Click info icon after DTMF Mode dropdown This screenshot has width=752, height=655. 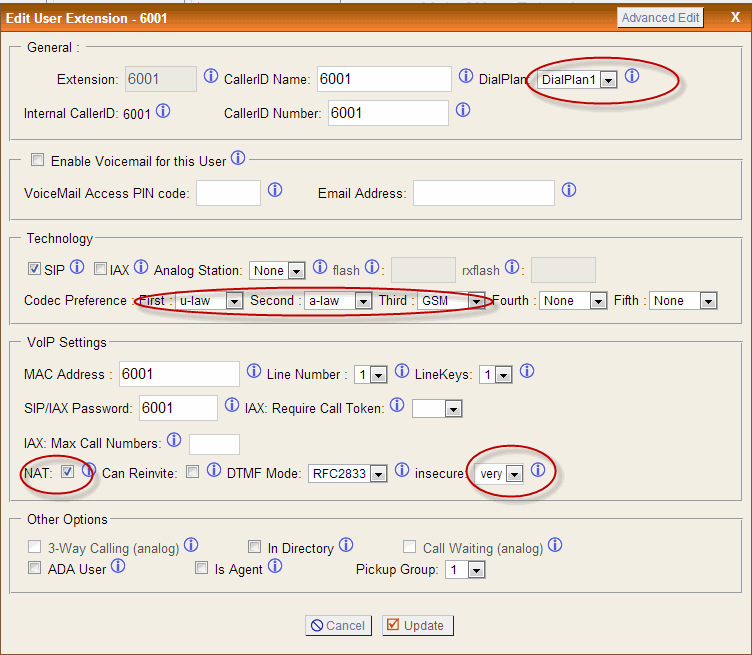pos(402,470)
